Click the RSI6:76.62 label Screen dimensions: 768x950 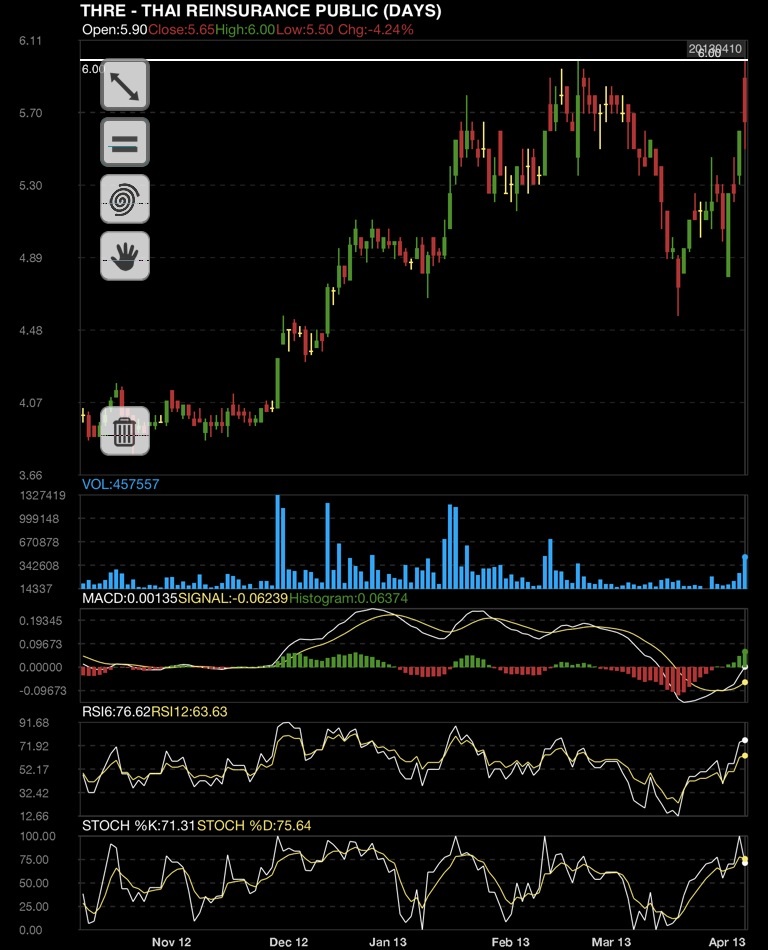pyautogui.click(x=116, y=711)
